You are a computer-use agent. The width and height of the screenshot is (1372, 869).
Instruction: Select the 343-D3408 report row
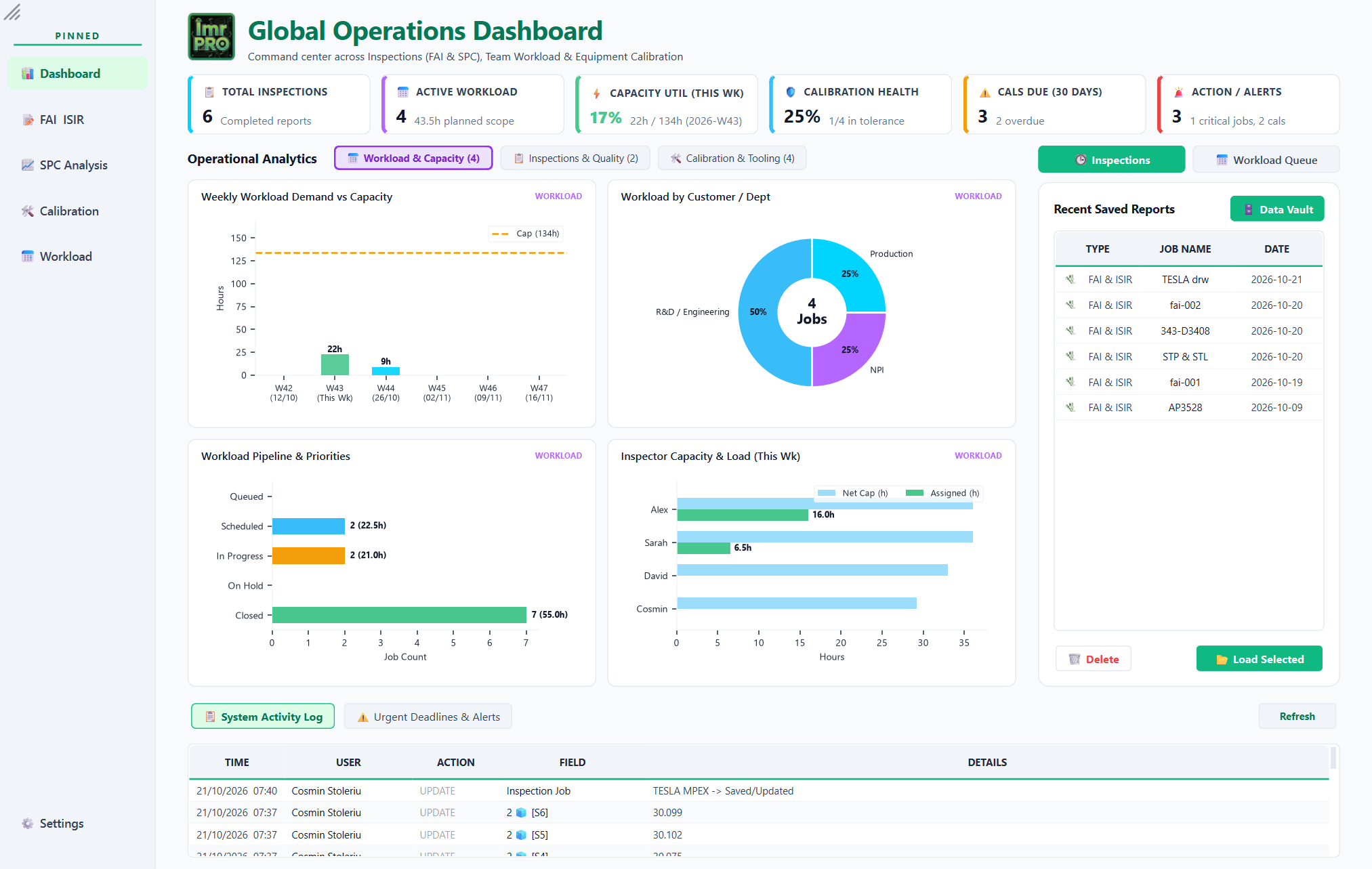coord(1188,331)
